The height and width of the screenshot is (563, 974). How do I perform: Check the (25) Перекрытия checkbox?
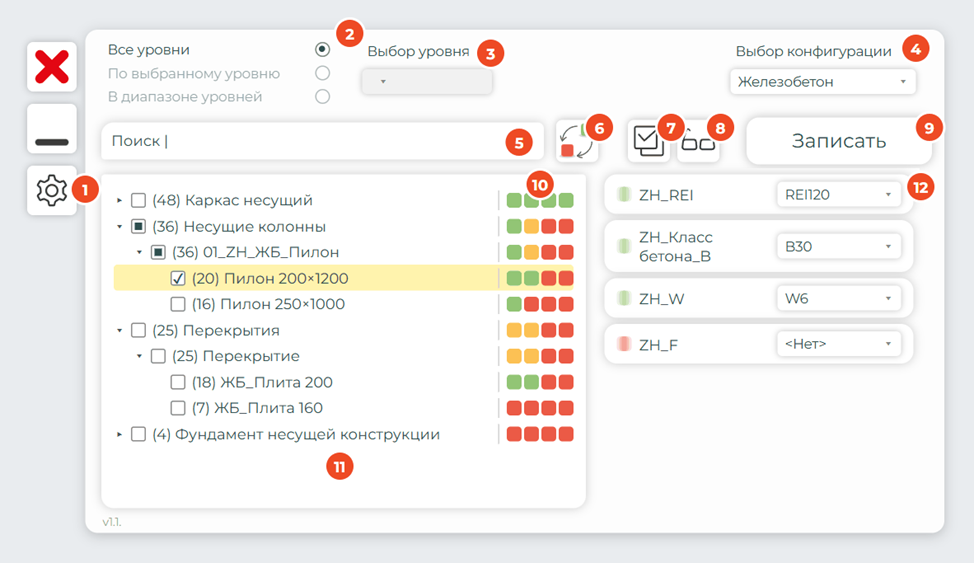(139, 330)
